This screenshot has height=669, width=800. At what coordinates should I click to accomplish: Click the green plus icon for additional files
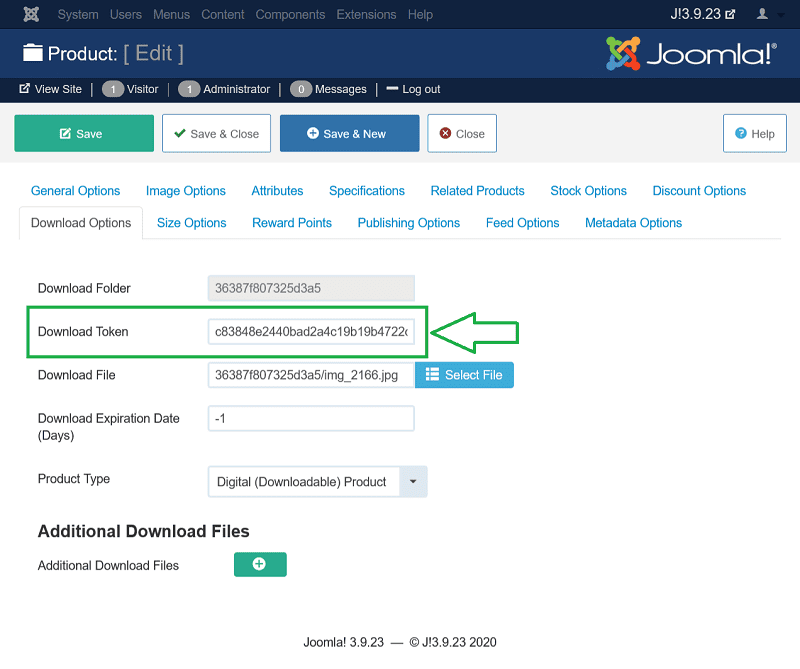pyautogui.click(x=260, y=564)
